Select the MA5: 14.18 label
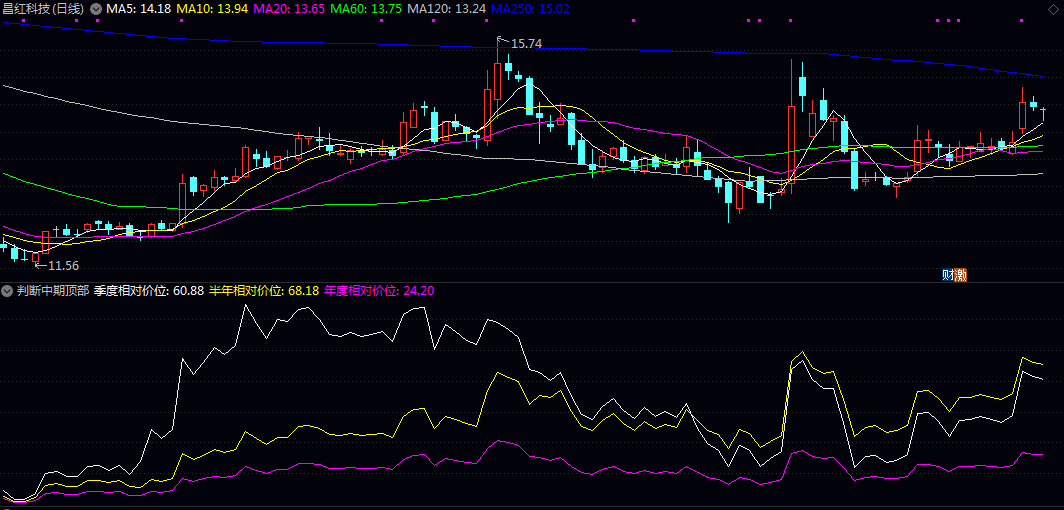The image size is (1064, 510). point(139,9)
